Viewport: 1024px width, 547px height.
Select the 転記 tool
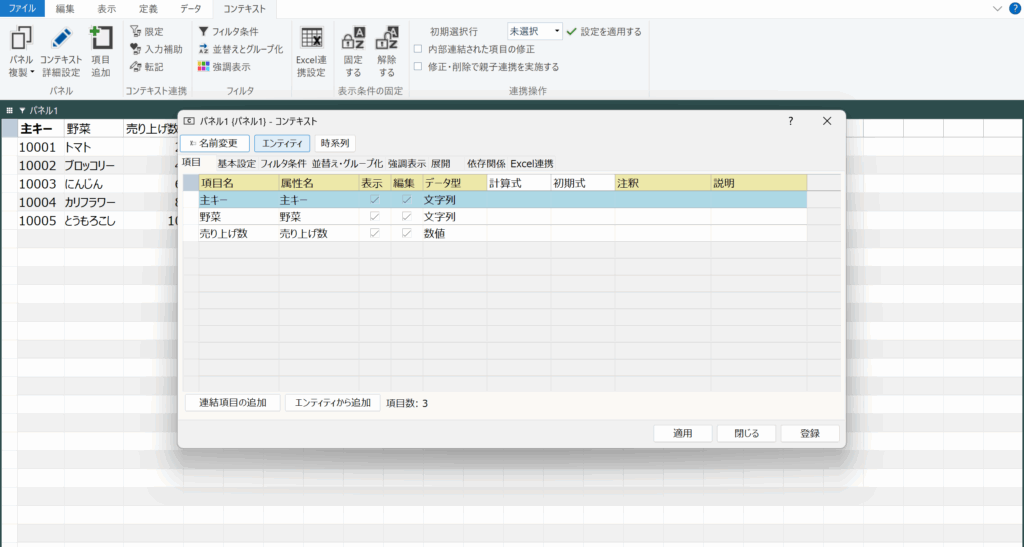[x=147, y=67]
